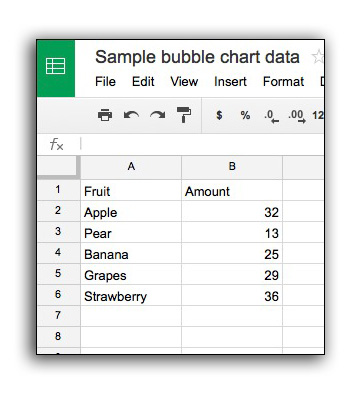Open the File menu
The height and width of the screenshot is (395, 361).
[x=105, y=82]
